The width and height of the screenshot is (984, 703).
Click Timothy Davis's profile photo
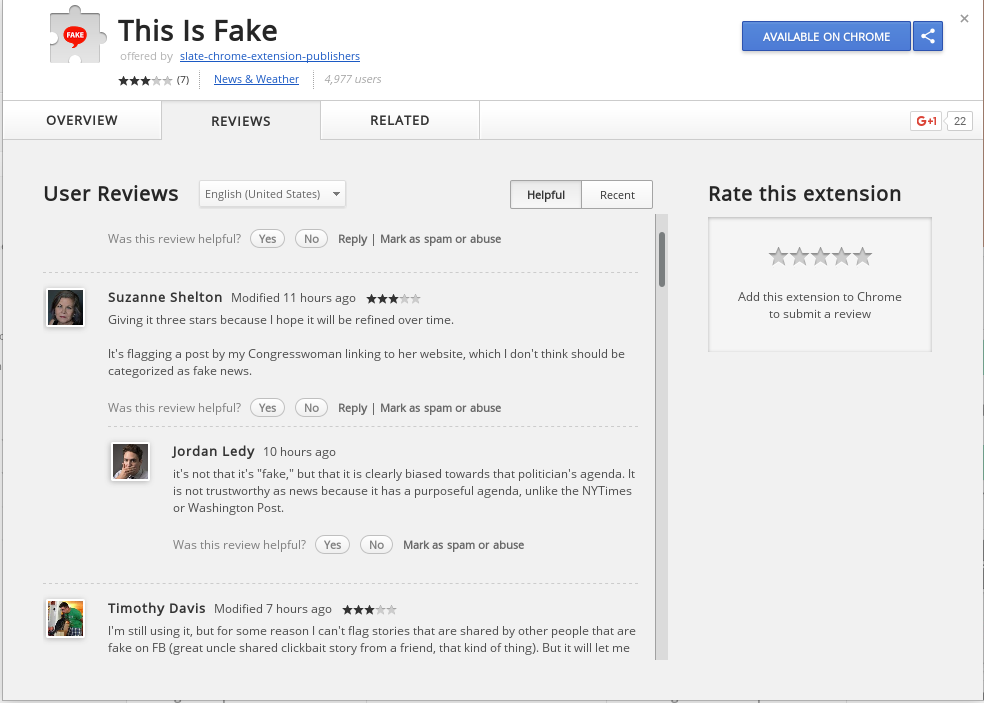tap(65, 618)
